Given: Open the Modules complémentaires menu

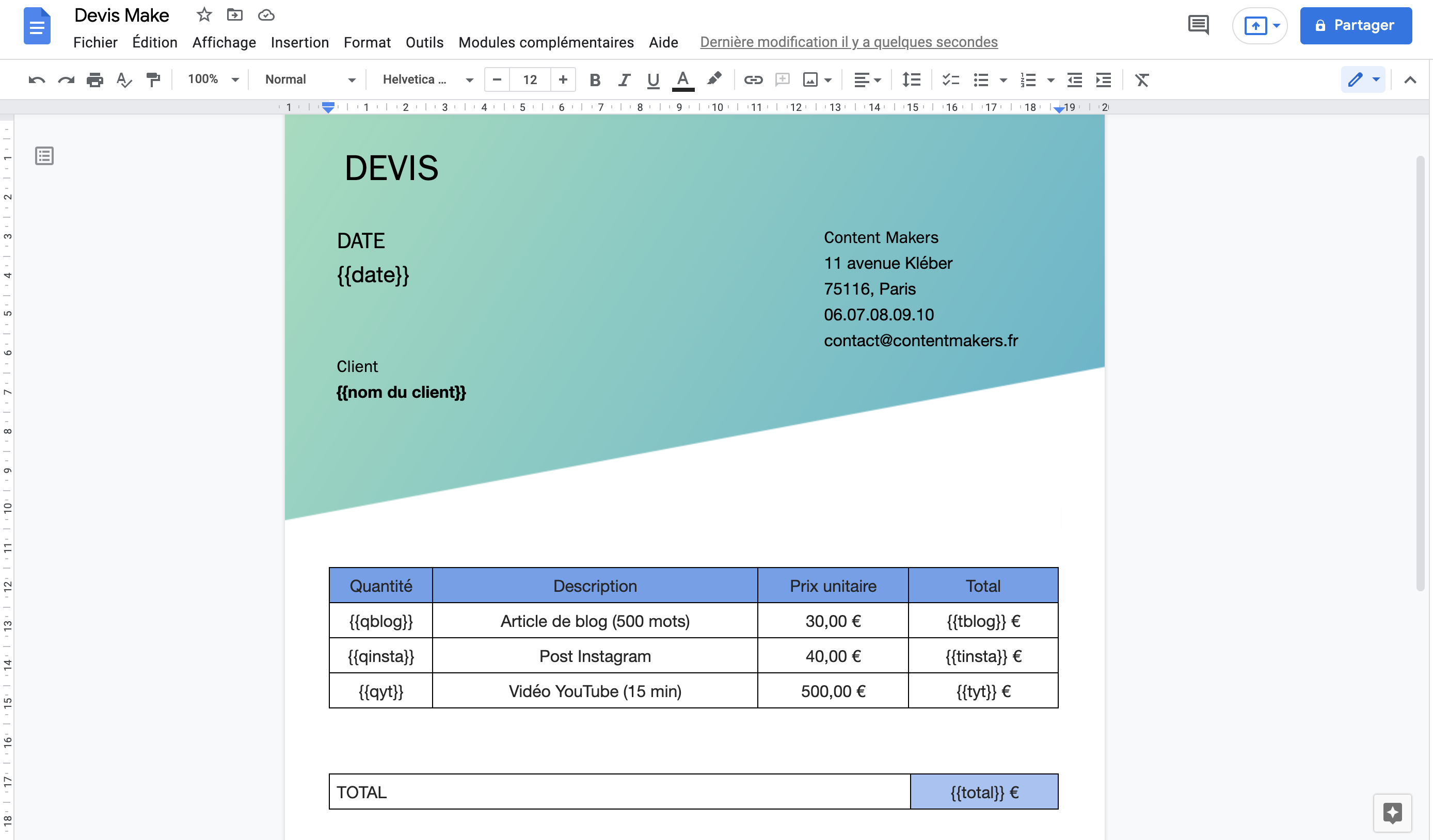Looking at the screenshot, I should pos(545,43).
